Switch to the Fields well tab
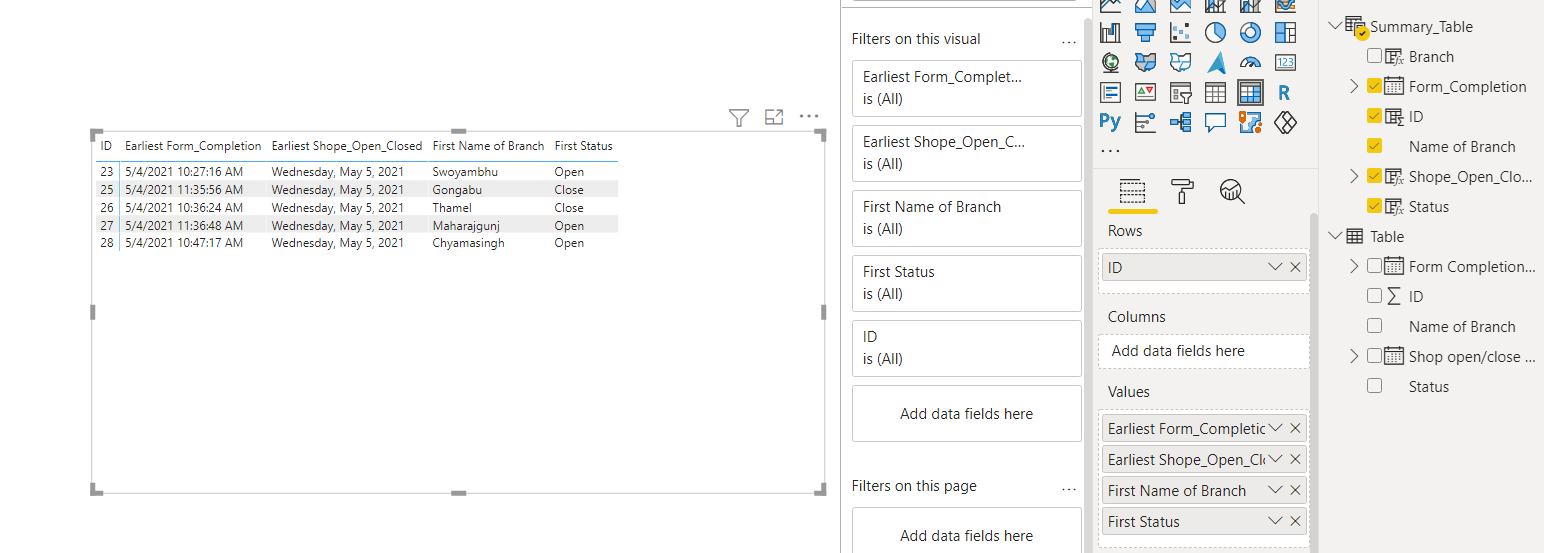Screen dimensions: 1544x553 pos(1132,191)
